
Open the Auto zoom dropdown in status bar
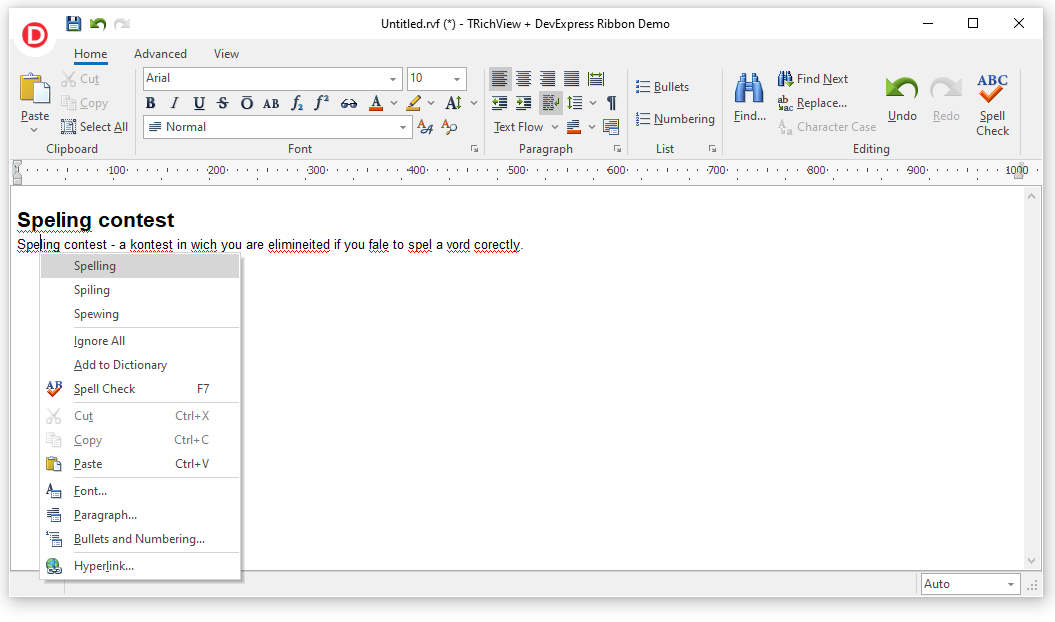(1010, 584)
